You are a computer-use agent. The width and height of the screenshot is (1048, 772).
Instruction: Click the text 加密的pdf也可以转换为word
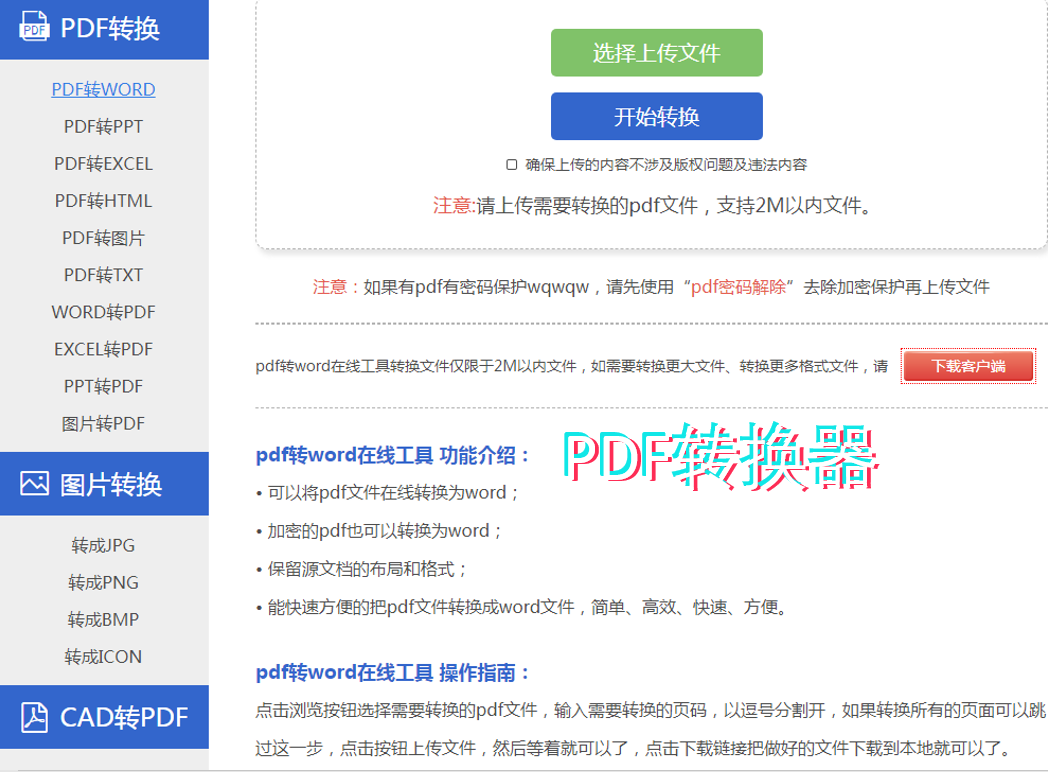(x=379, y=531)
